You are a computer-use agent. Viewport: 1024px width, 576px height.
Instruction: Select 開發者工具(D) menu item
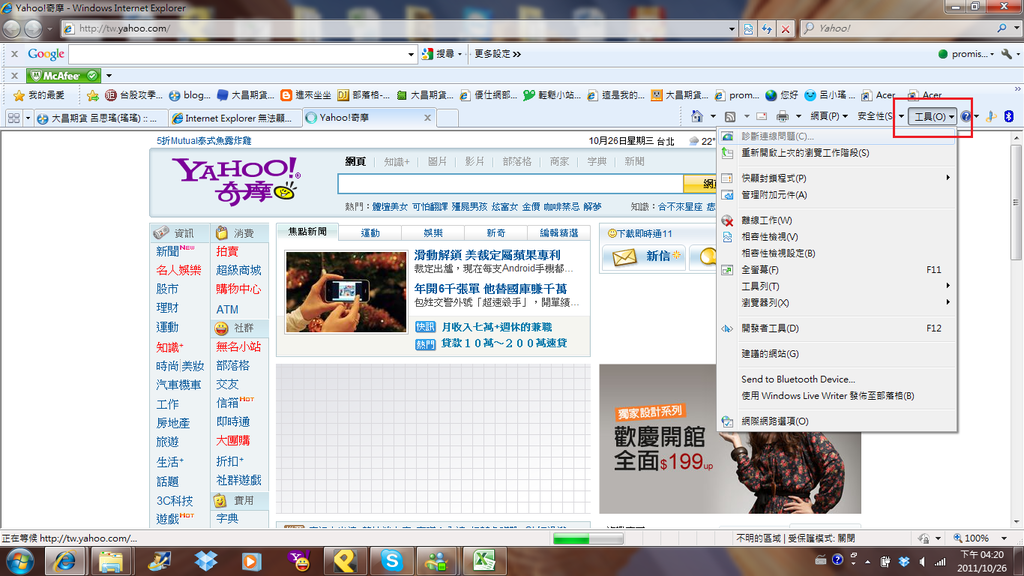837,328
